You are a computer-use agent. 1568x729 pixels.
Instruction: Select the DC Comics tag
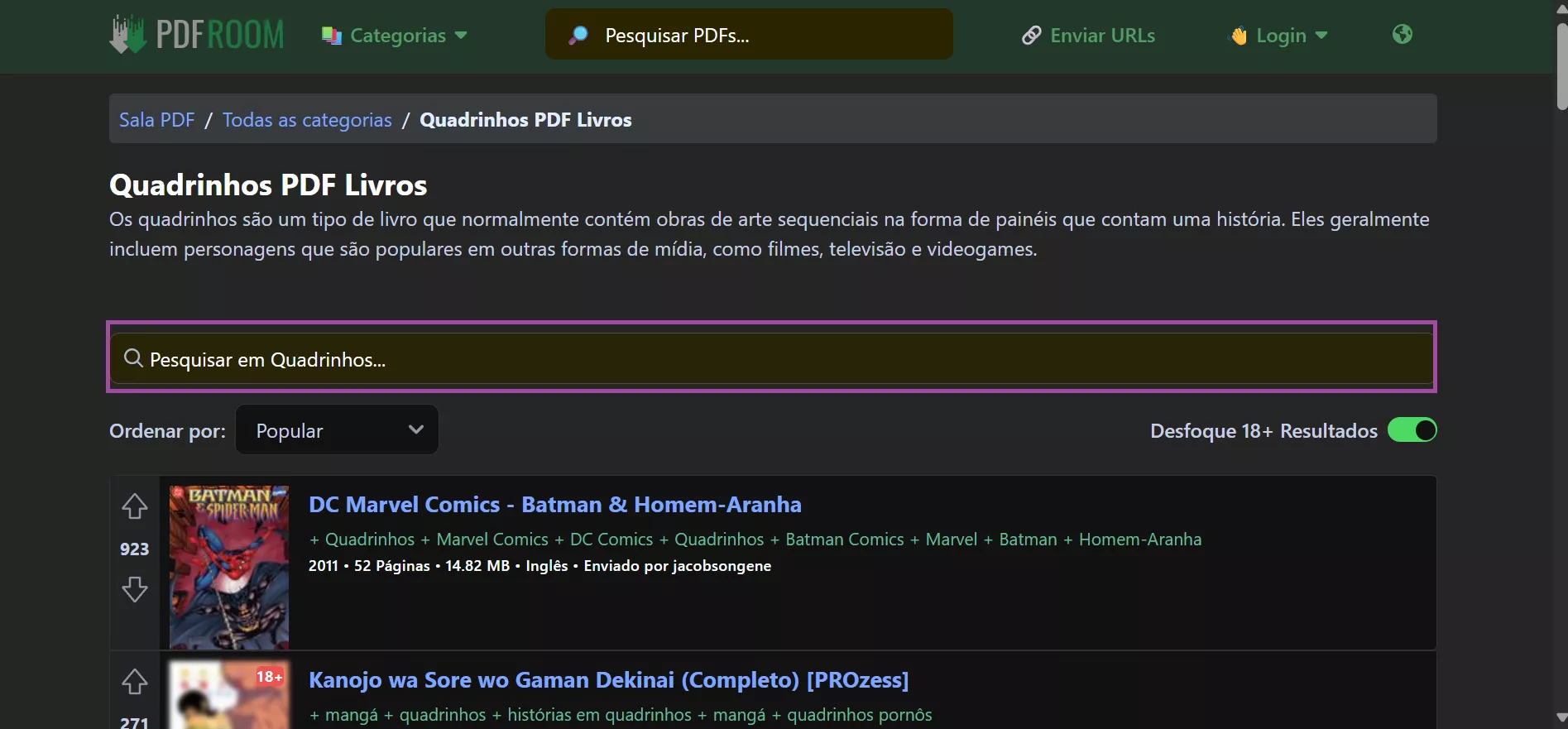click(611, 540)
